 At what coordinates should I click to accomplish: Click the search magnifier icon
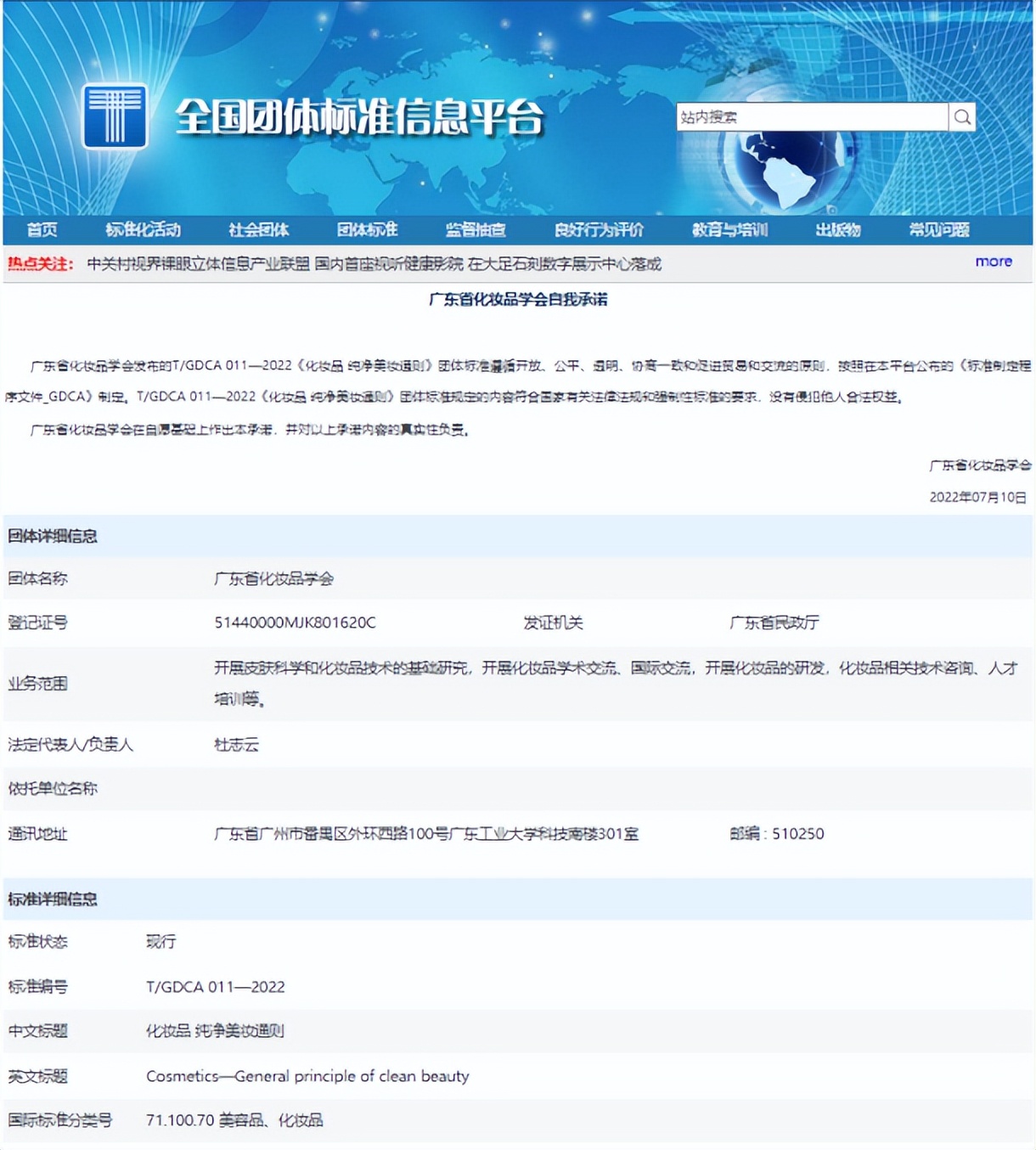coord(962,117)
